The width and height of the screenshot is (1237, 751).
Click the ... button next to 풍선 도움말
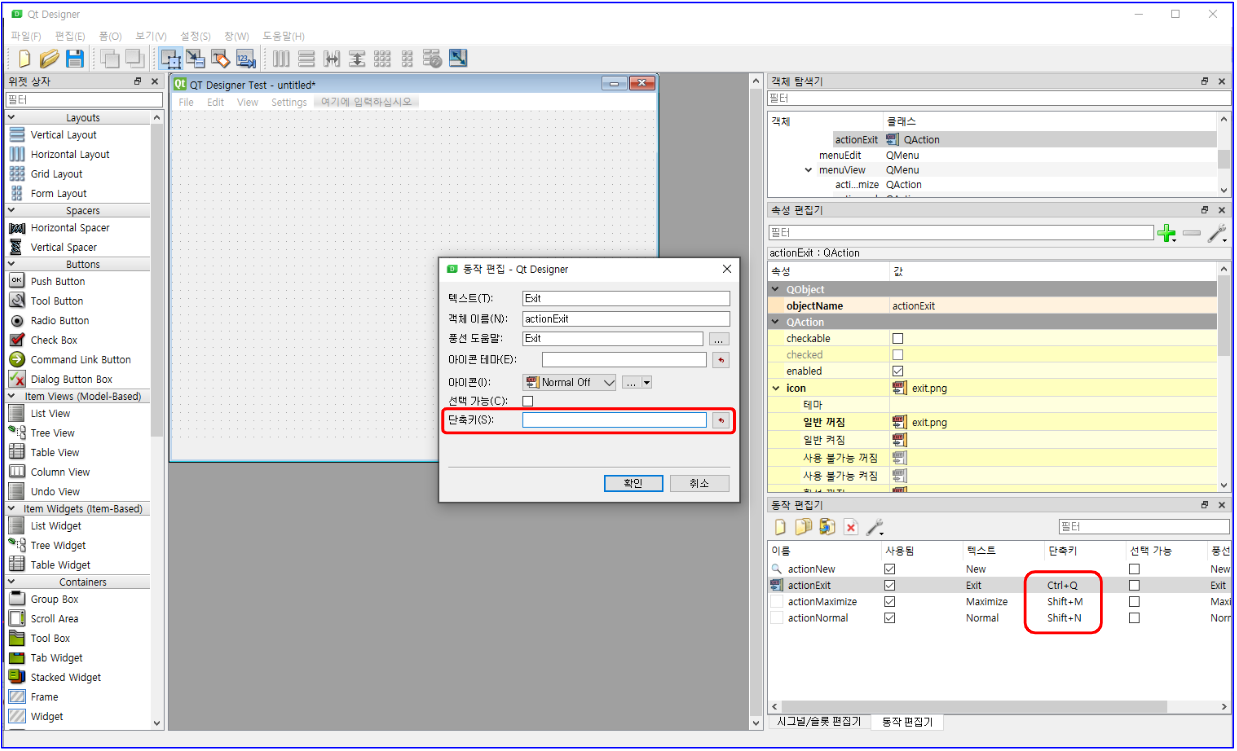click(719, 339)
